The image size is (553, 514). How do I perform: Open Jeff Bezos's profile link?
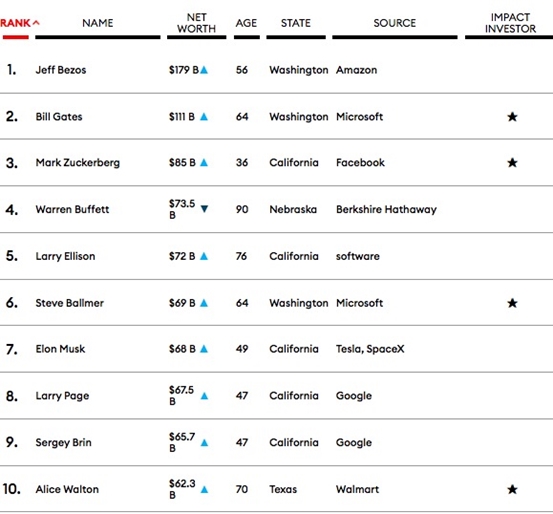click(x=61, y=70)
